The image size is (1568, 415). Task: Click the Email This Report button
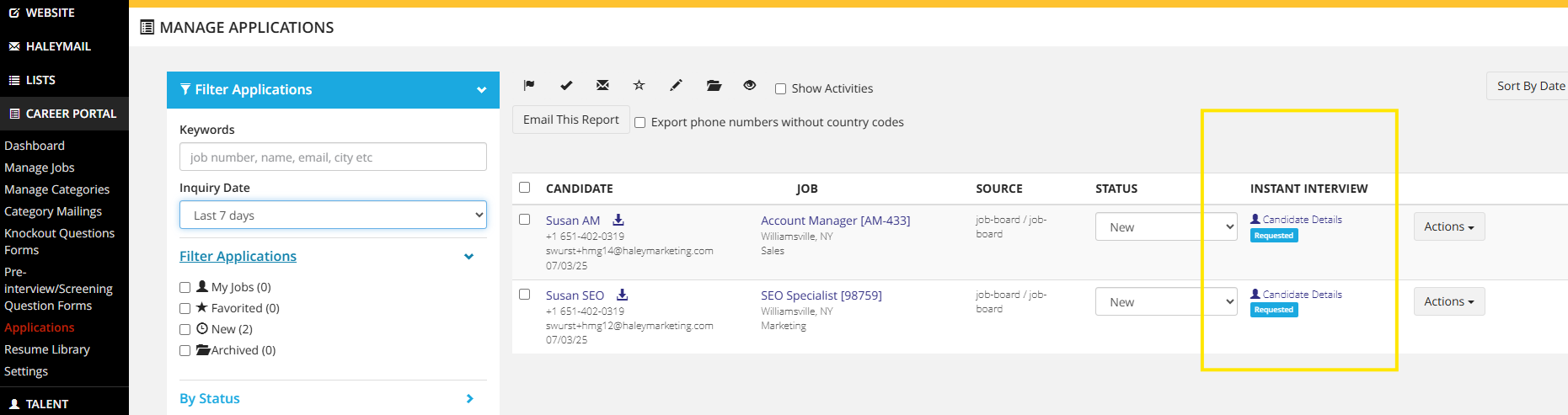pos(570,120)
